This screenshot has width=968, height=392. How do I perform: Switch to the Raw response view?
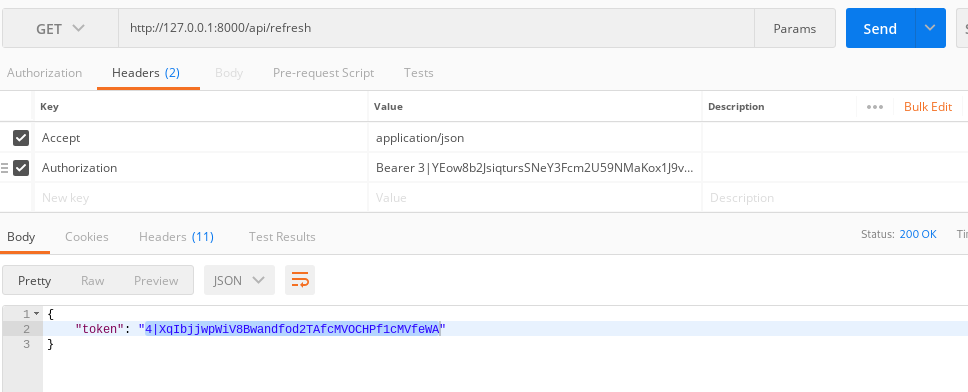[93, 280]
